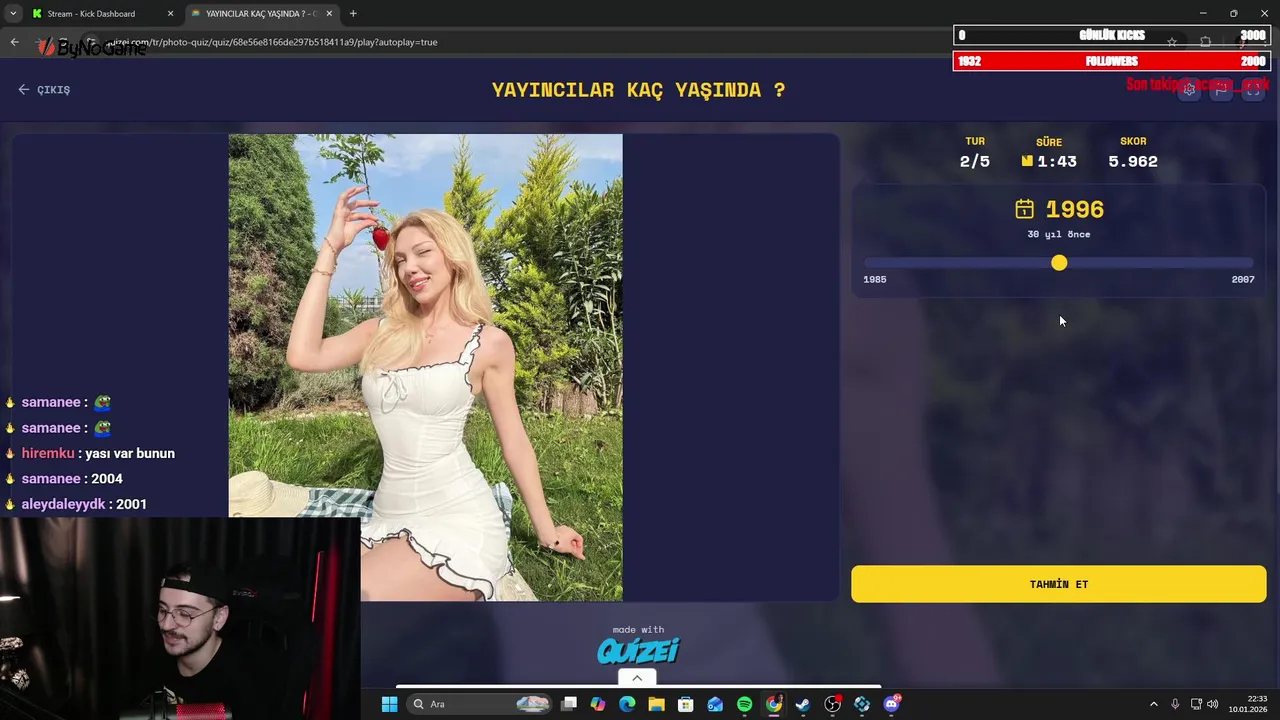The height and width of the screenshot is (720, 1280).
Task: Click the SKOR value 5.962
Action: (1133, 161)
